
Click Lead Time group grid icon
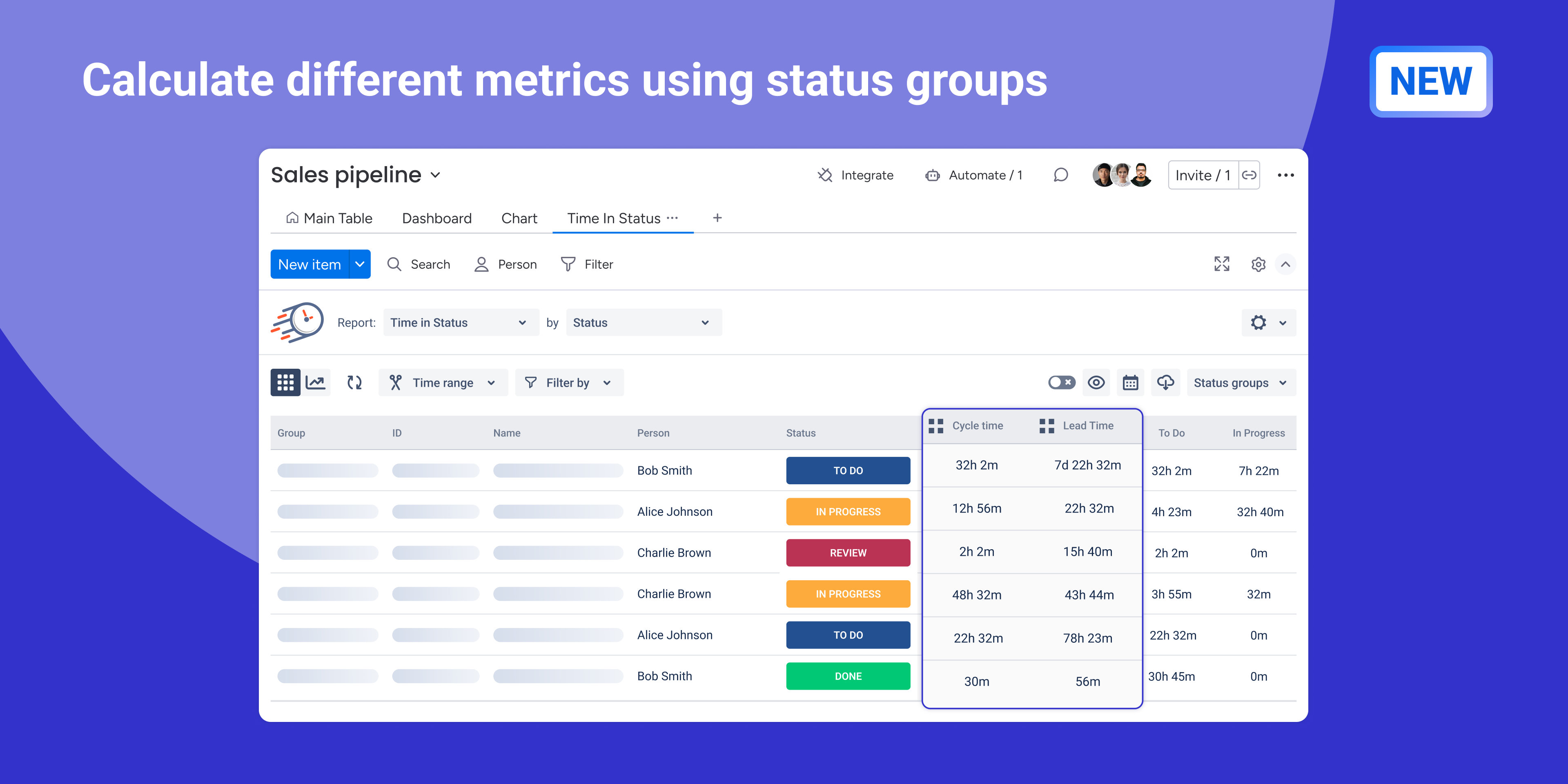point(1046,426)
